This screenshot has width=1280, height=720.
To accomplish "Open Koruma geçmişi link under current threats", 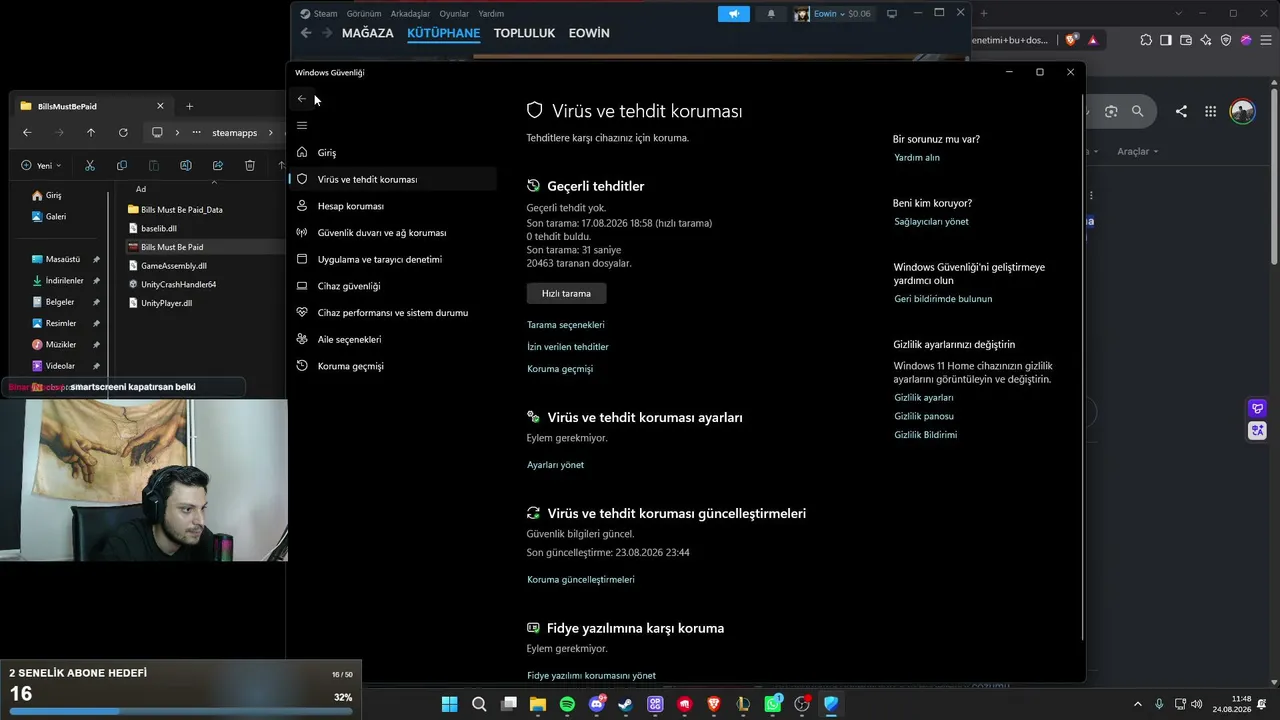I will click(560, 369).
